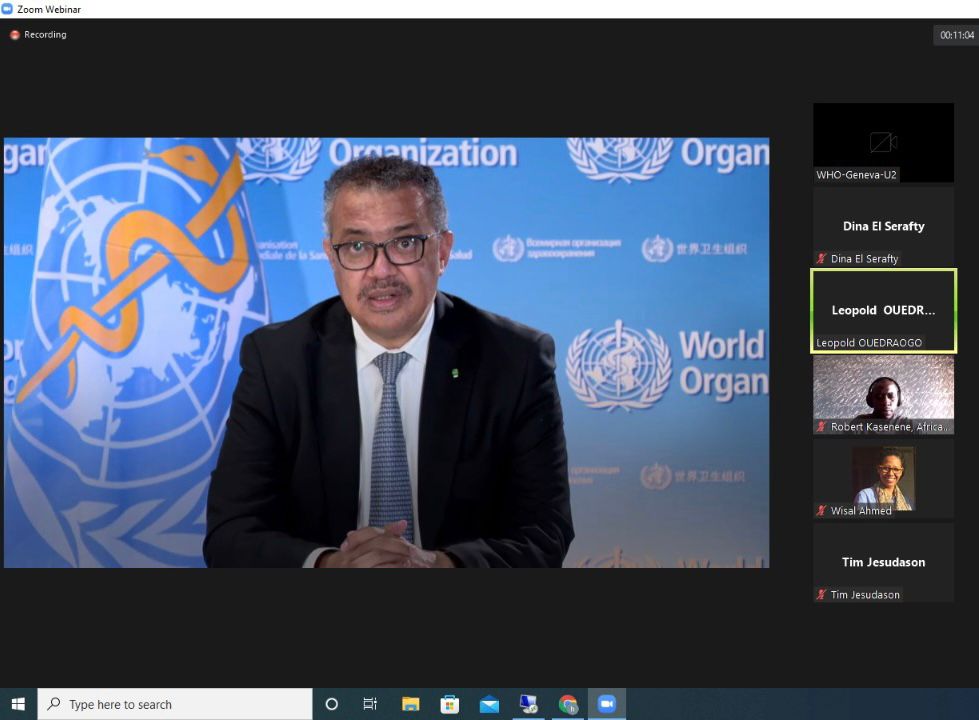
Task: Select Wisal Ahmed's video thumbnail
Action: 883,478
